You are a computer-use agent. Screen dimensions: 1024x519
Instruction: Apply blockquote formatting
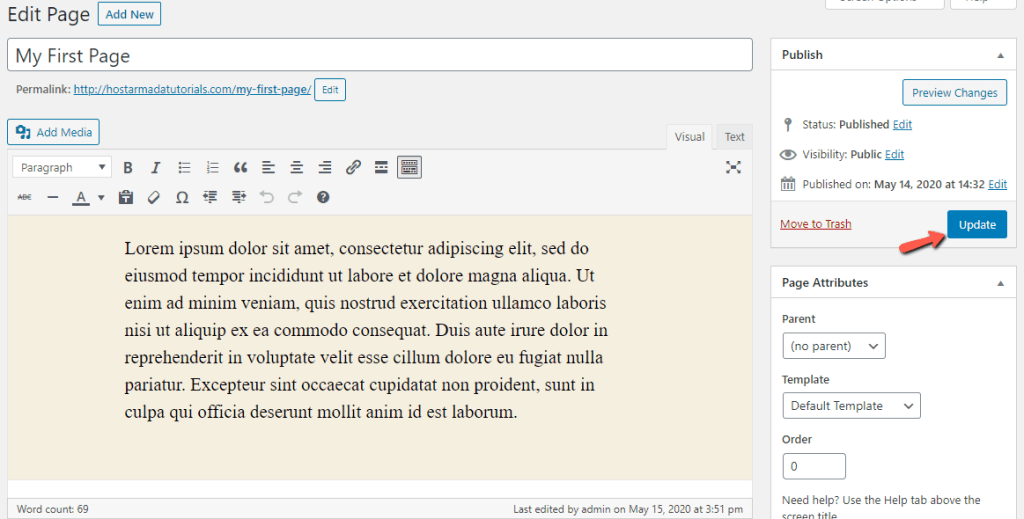tap(240, 168)
